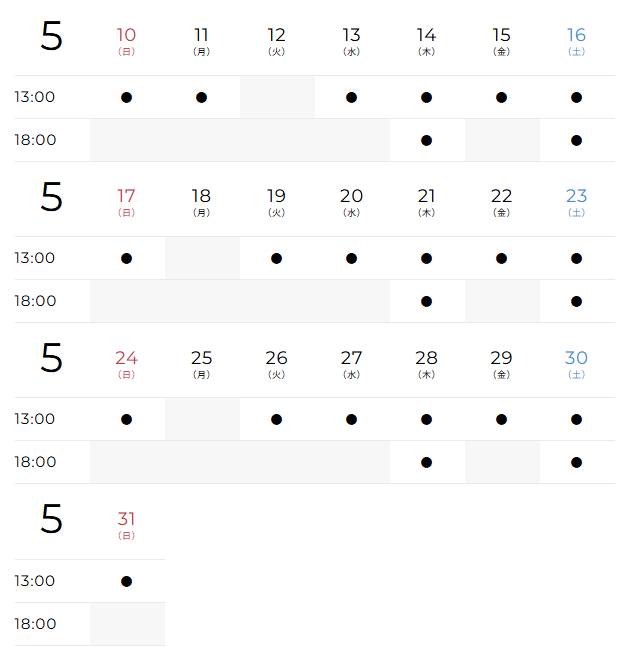Select the 13:00 slot on May 11

201,98
